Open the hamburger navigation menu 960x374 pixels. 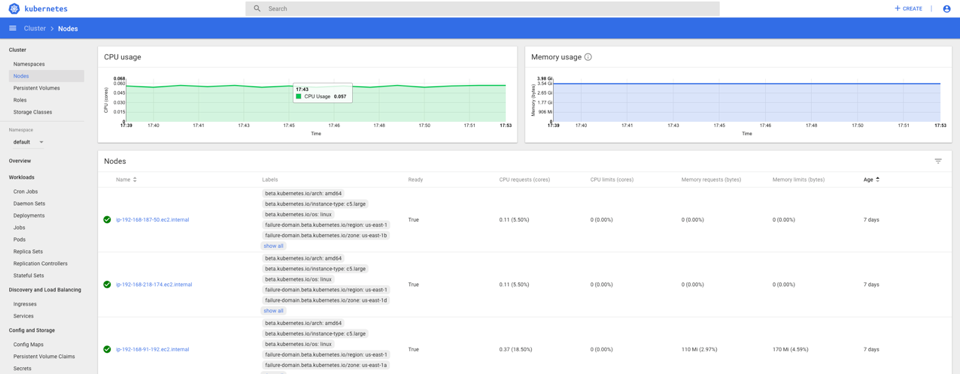[x=12, y=28]
